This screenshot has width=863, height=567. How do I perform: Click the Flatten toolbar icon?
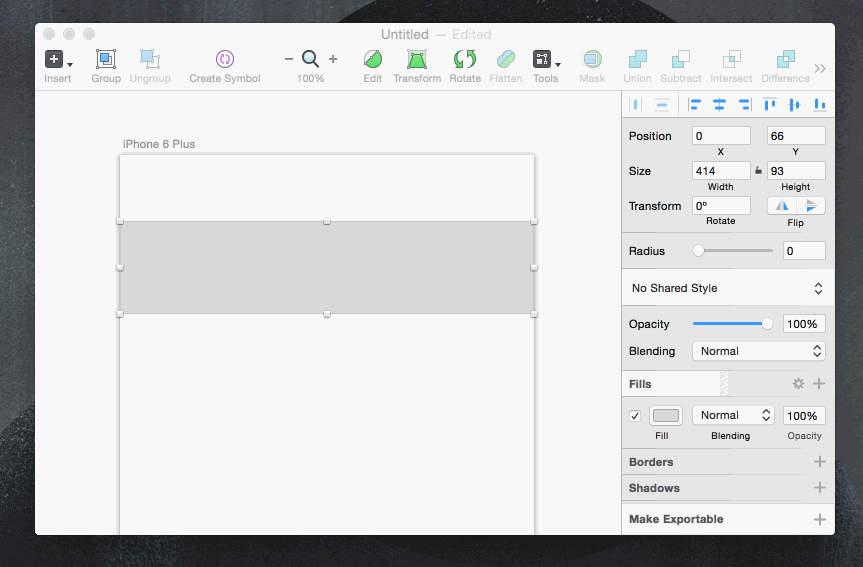click(505, 59)
